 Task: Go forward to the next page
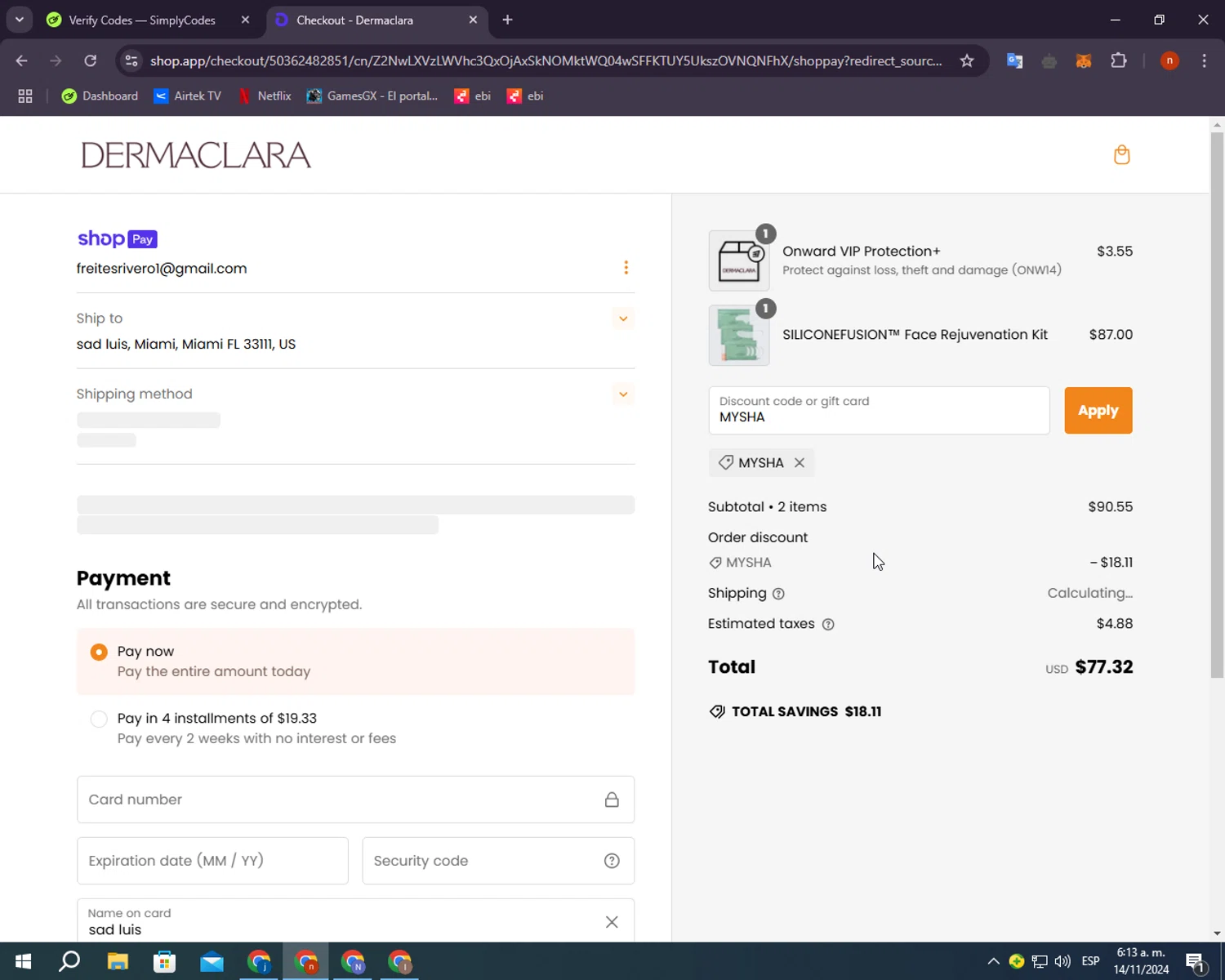56,60
